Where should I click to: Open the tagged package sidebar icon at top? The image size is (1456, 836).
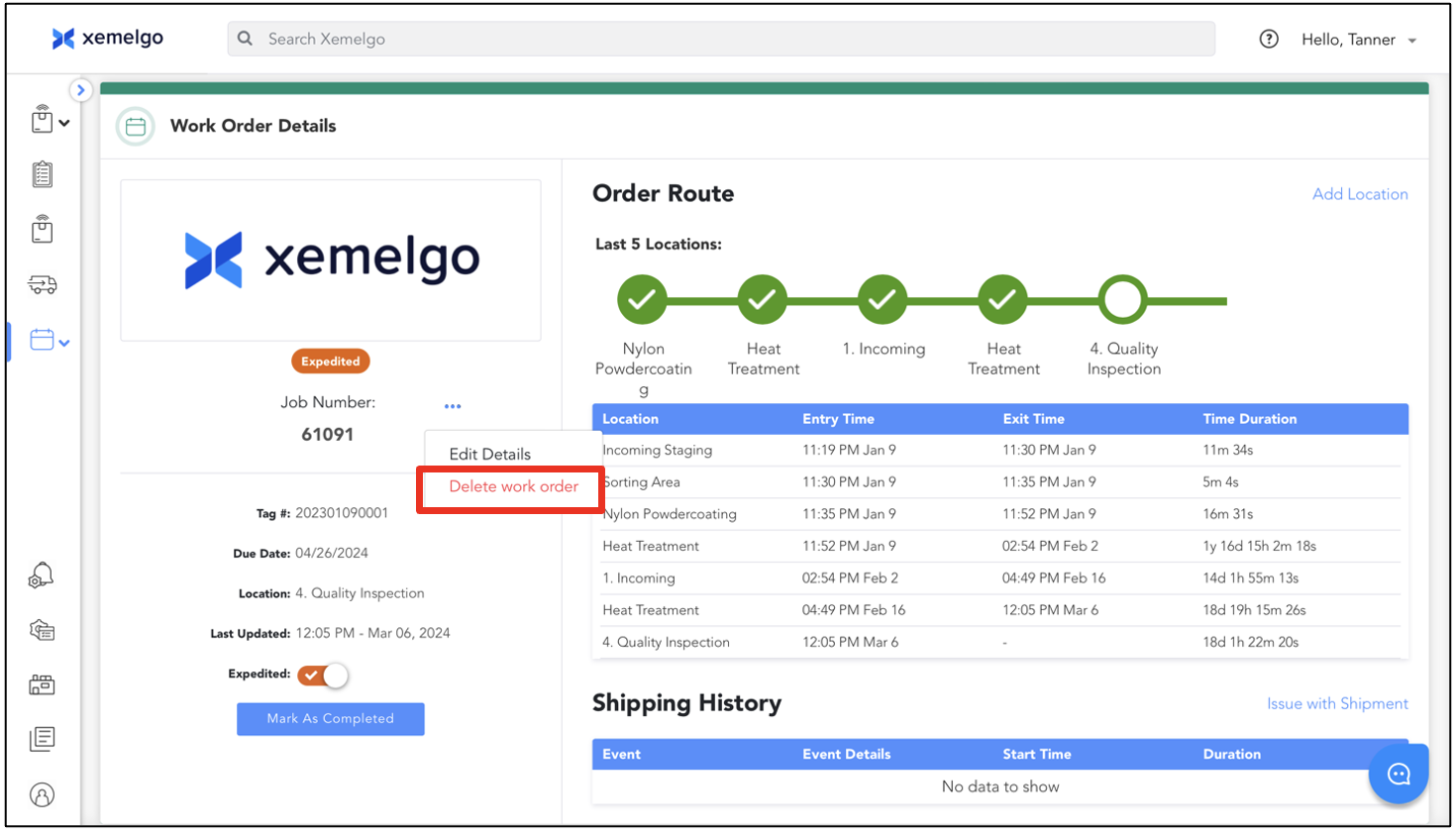(x=42, y=119)
